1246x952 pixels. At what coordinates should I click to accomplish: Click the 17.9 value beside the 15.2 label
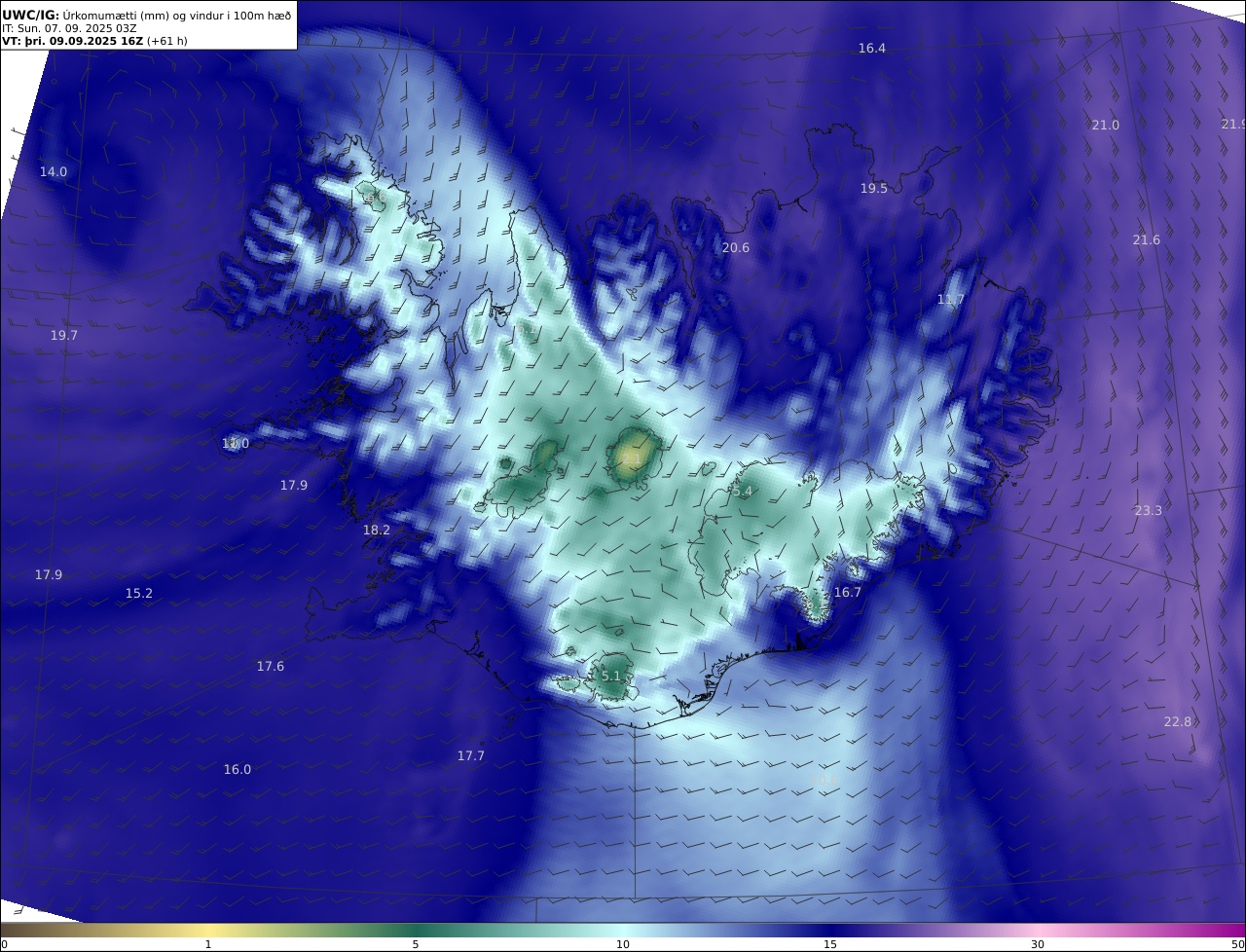(49, 575)
